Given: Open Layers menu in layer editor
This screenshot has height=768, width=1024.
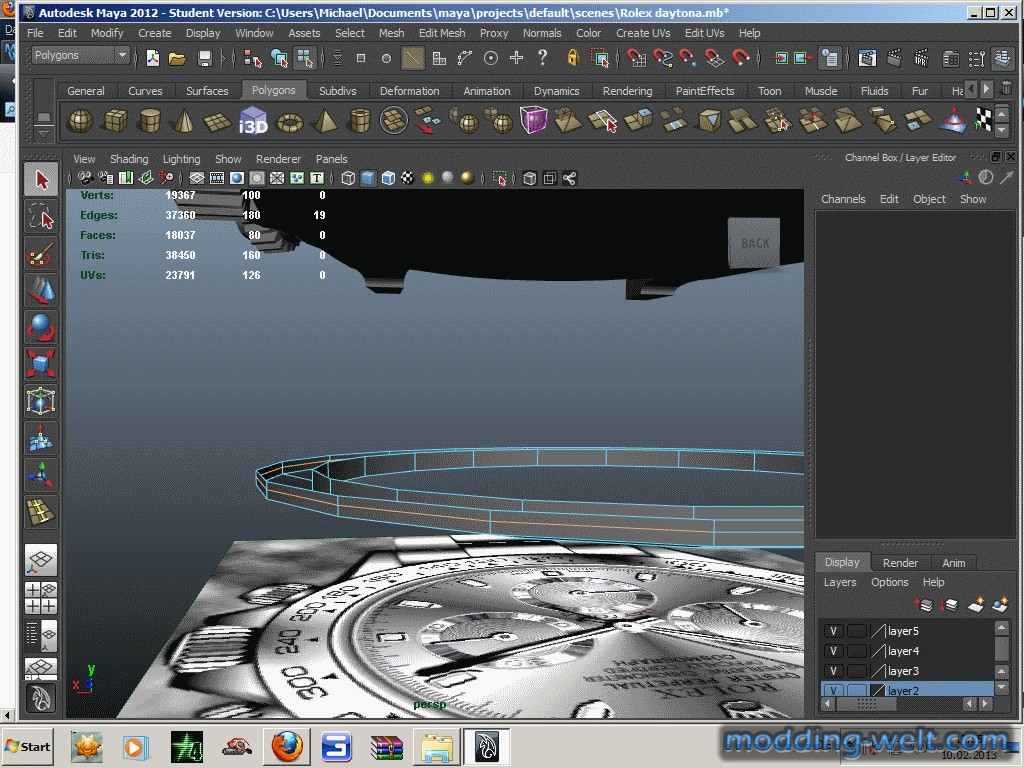Looking at the screenshot, I should (840, 582).
